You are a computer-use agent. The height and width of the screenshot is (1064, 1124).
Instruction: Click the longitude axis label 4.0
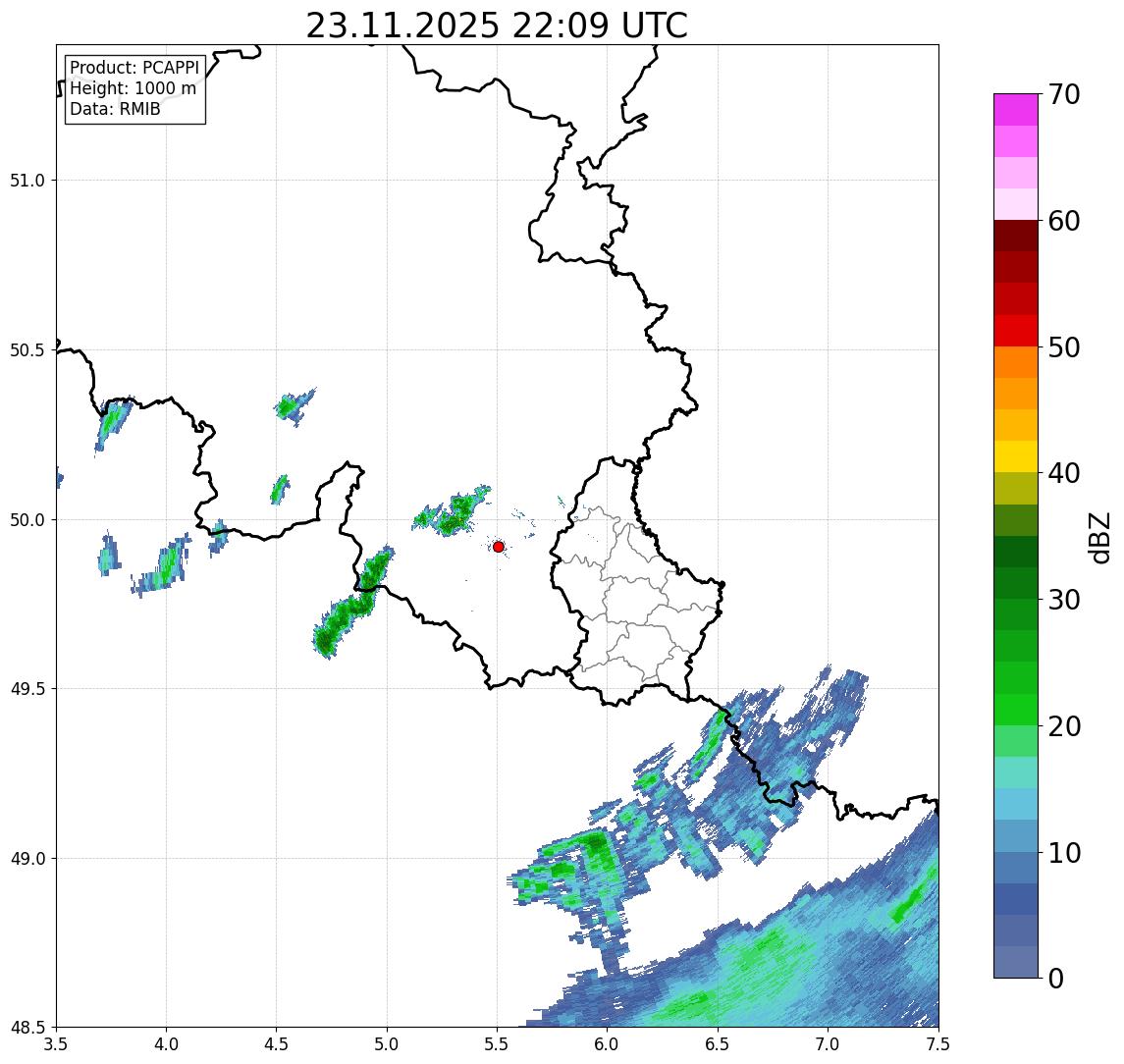(x=166, y=1044)
